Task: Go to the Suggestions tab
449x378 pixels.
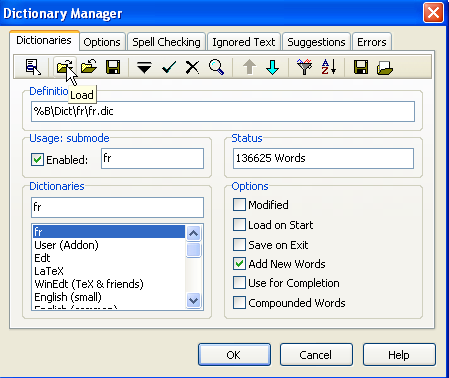Action: pyautogui.click(x=316, y=42)
